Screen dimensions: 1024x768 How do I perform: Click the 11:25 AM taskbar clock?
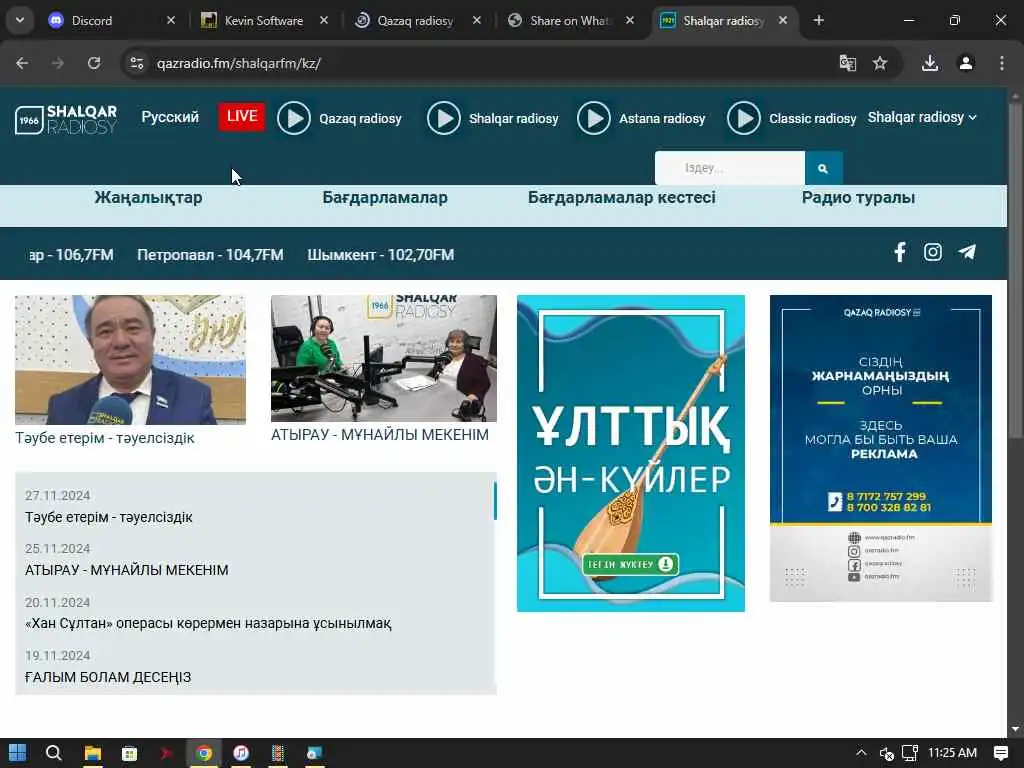tap(952, 753)
